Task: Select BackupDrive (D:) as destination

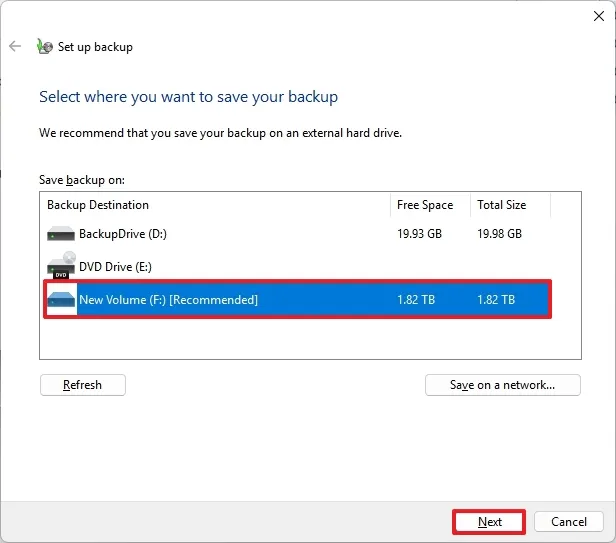Action: pyautogui.click(x=297, y=234)
